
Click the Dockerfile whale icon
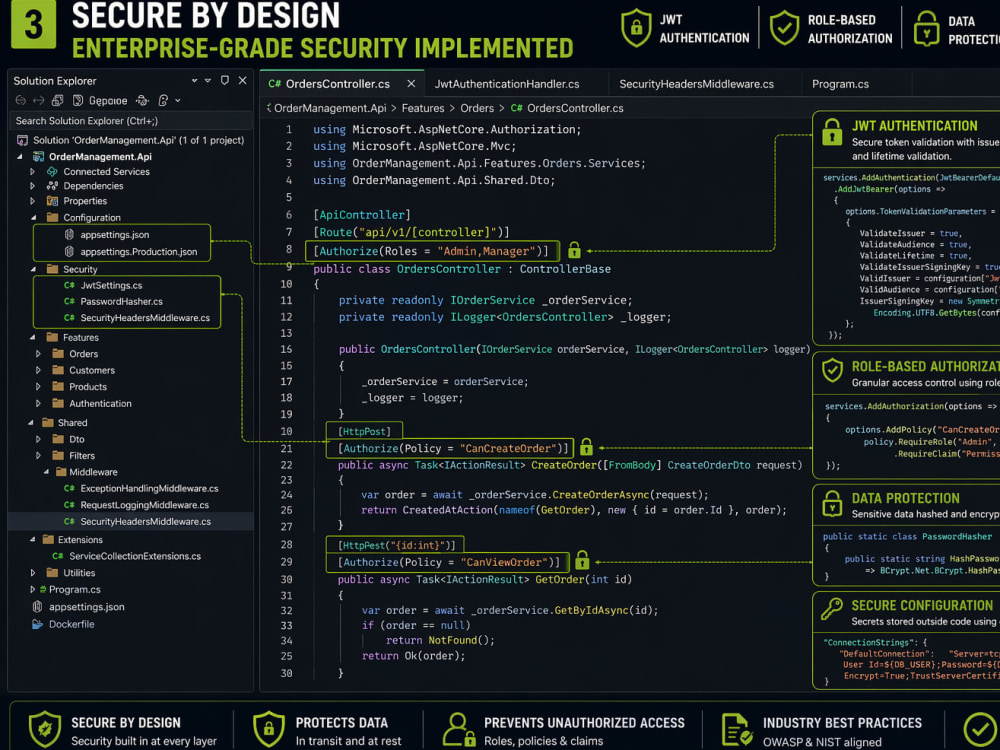coord(38,624)
